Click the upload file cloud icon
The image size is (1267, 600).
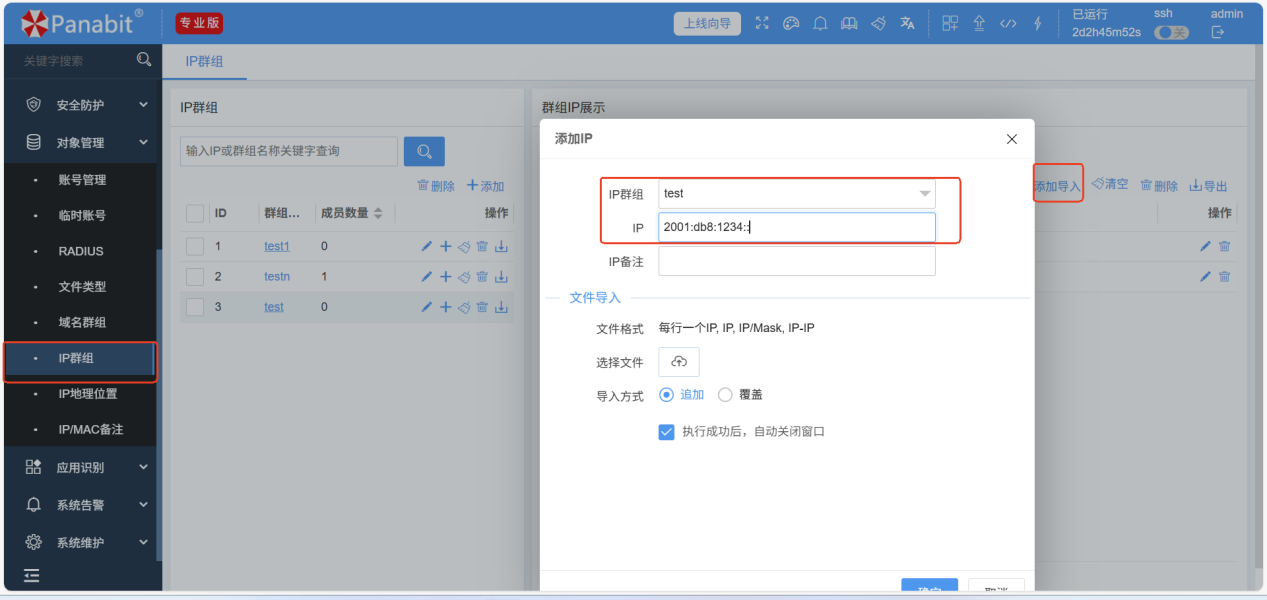(679, 362)
